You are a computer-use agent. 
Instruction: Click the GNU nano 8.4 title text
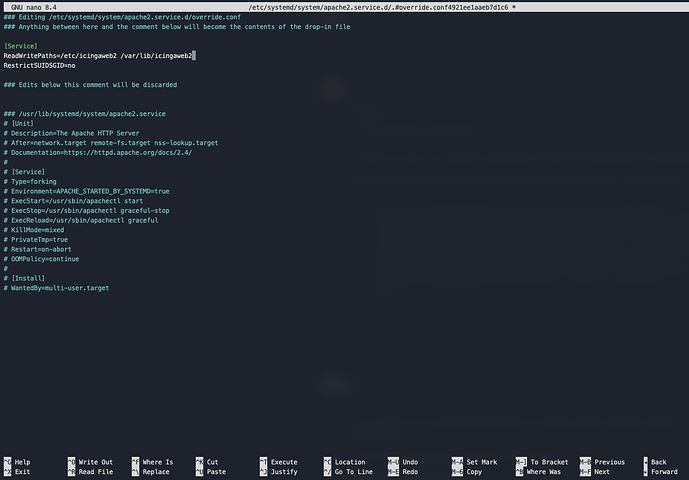[x=34, y=7]
